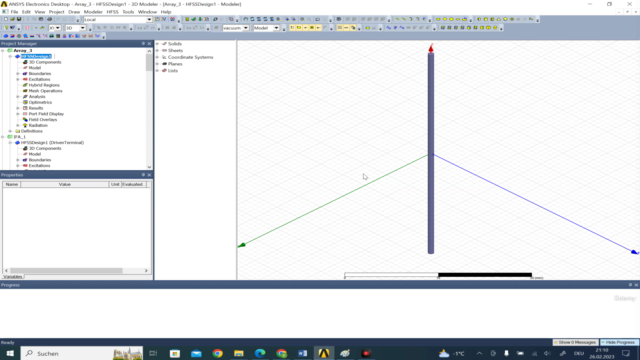Open the HFSS menu
The height and width of the screenshot is (360, 640).
click(112, 12)
